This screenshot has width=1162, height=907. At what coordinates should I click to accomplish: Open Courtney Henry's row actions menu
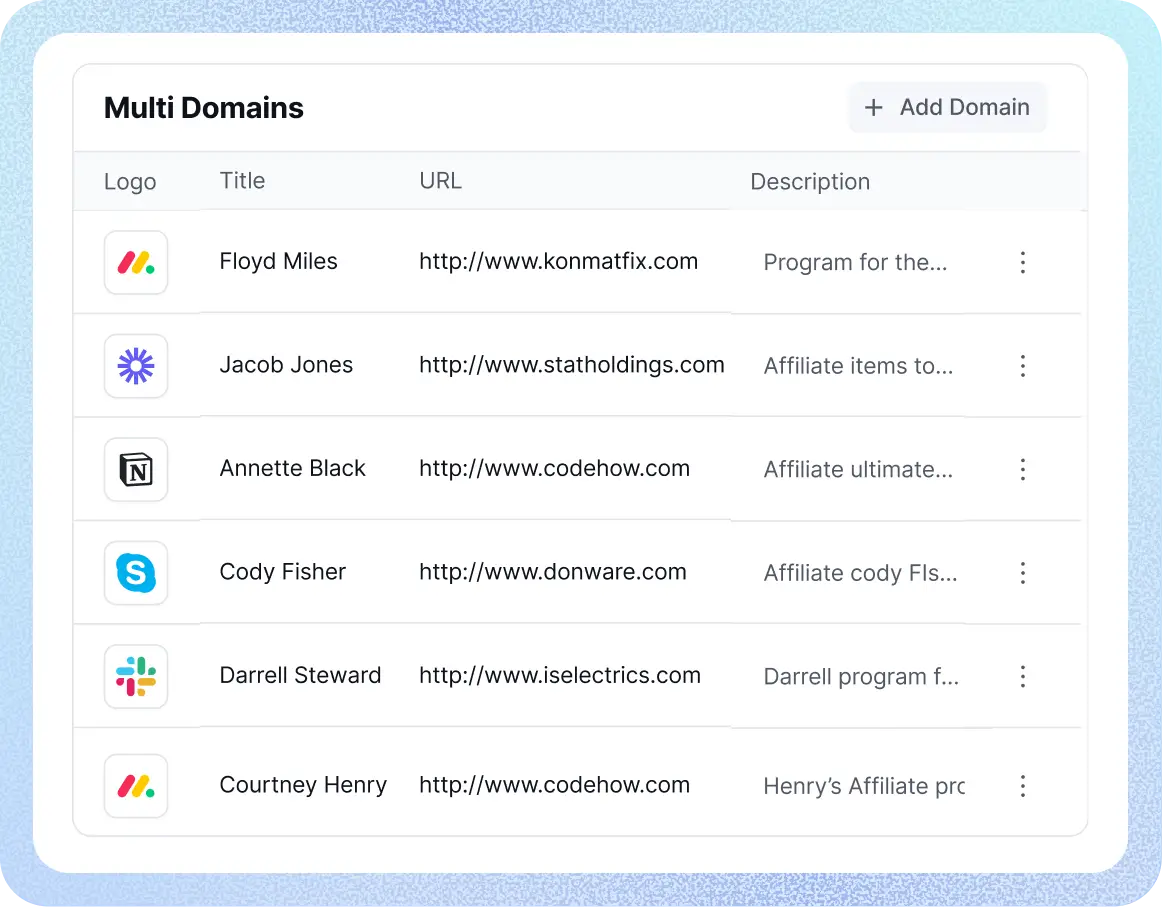1023,786
